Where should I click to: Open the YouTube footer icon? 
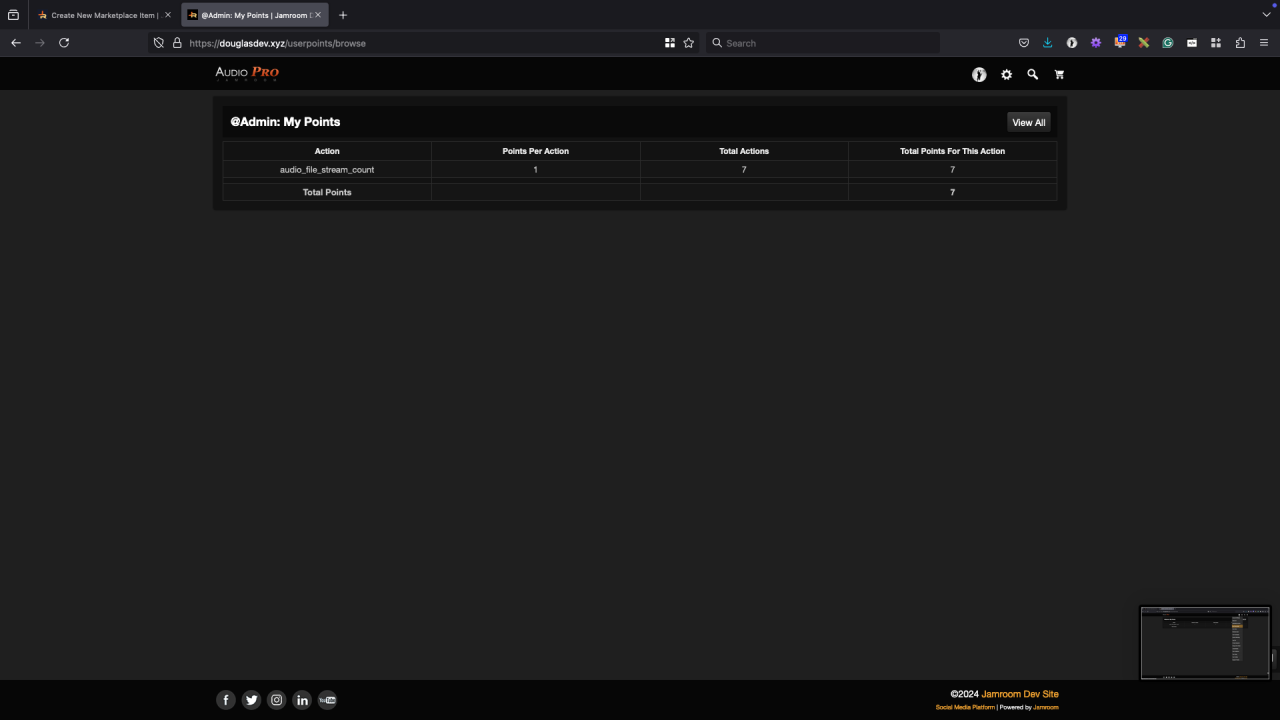327,700
